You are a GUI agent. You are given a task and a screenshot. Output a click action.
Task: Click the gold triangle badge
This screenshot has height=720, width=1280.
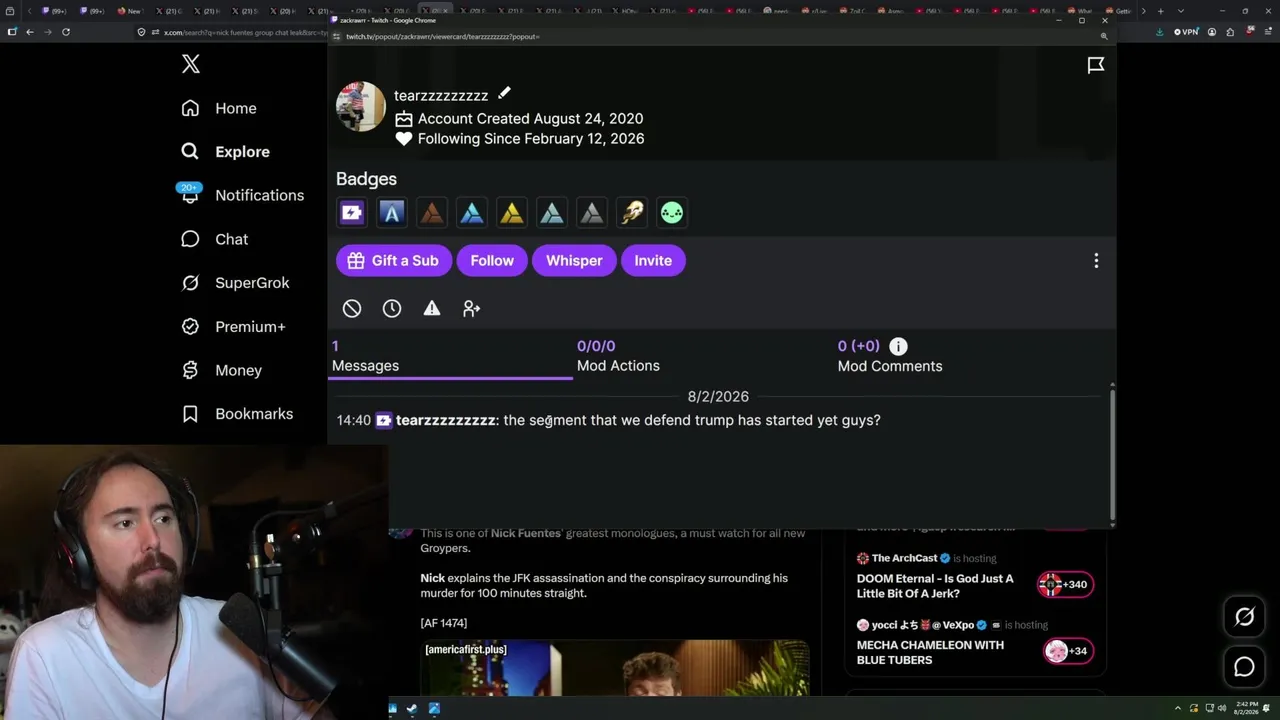pos(512,212)
